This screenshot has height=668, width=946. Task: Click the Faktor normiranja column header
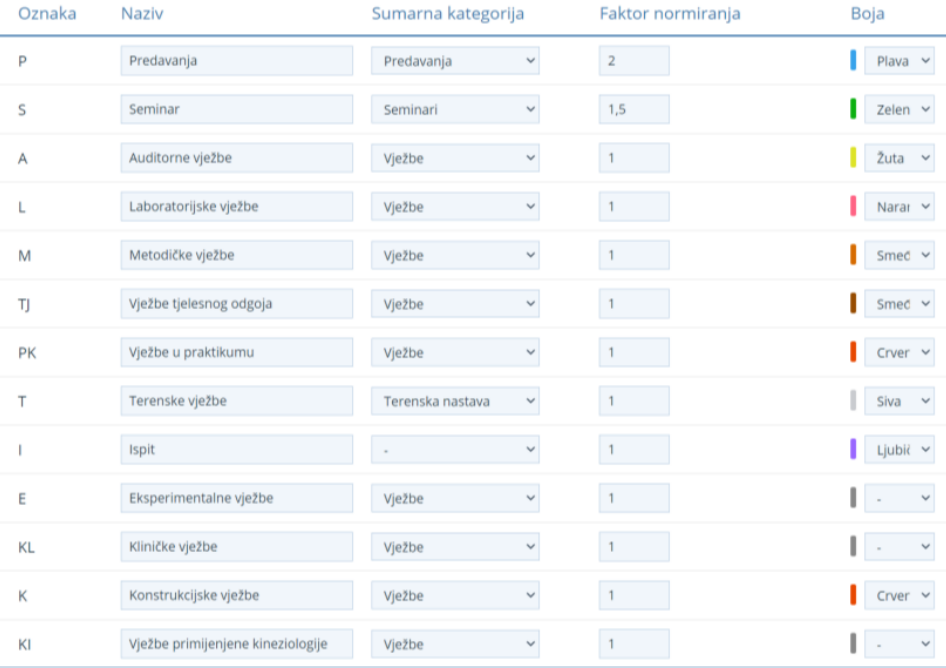pyautogui.click(x=670, y=14)
